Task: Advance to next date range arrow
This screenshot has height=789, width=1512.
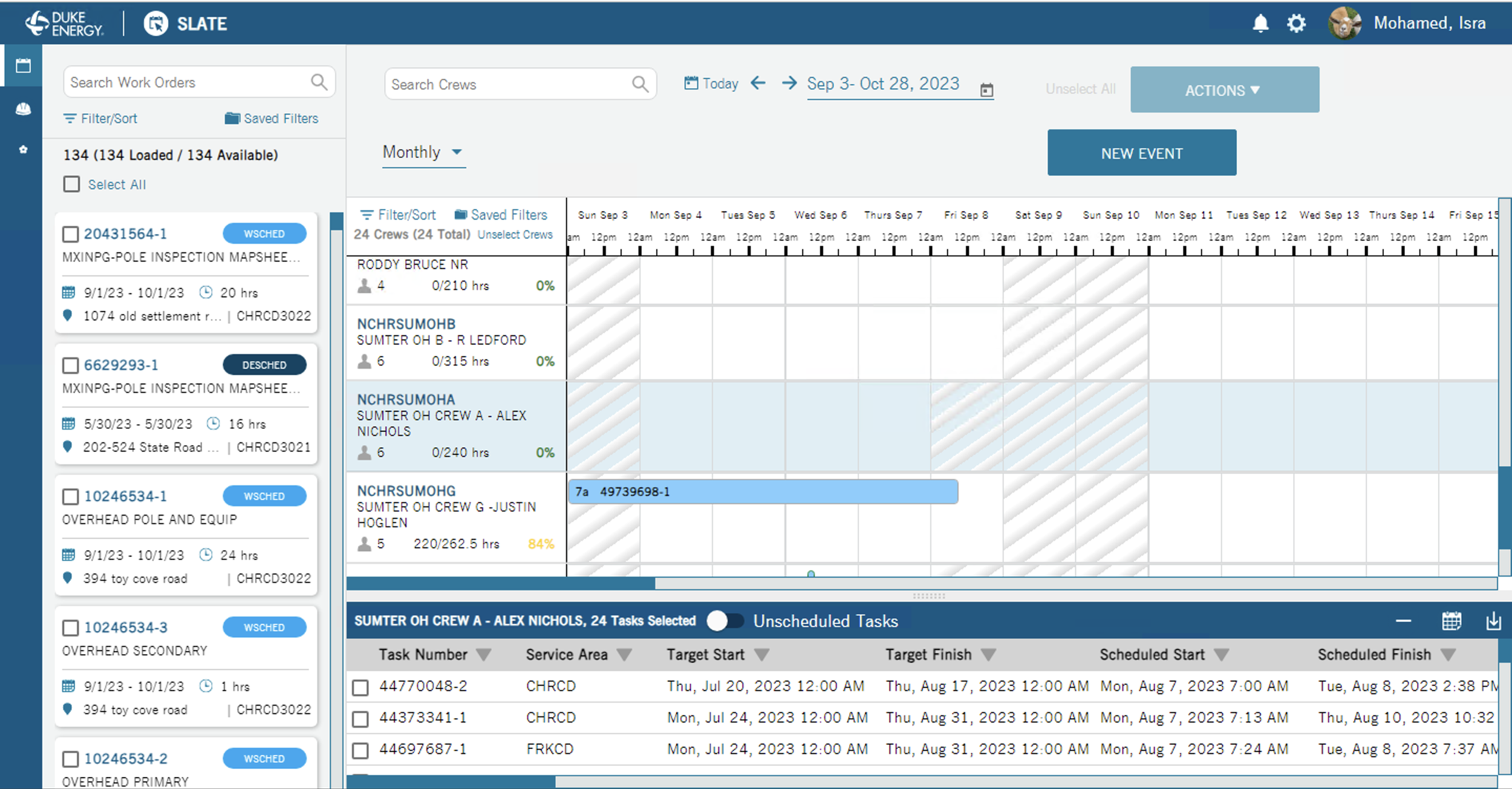Action: (789, 83)
